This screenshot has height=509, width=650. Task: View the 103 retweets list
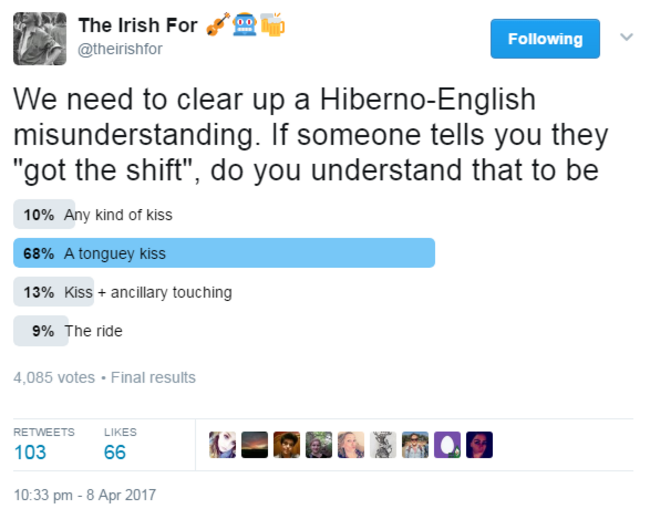tap(44, 444)
